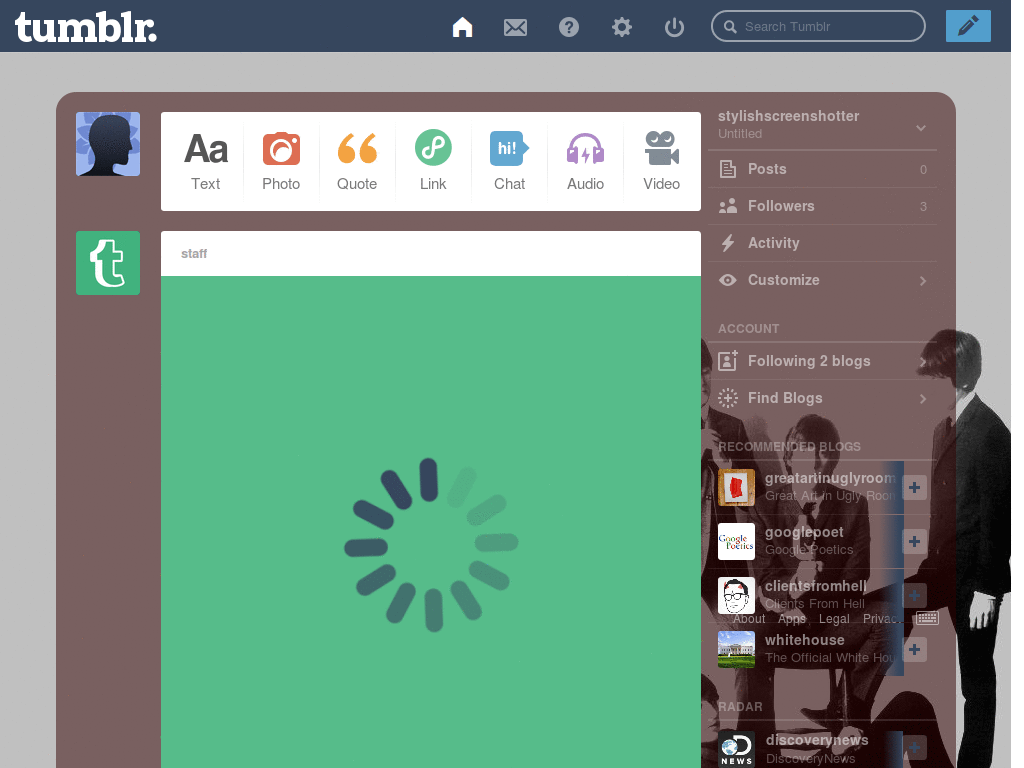Open the googlepoet blog link
The height and width of the screenshot is (768, 1024).
click(x=804, y=532)
